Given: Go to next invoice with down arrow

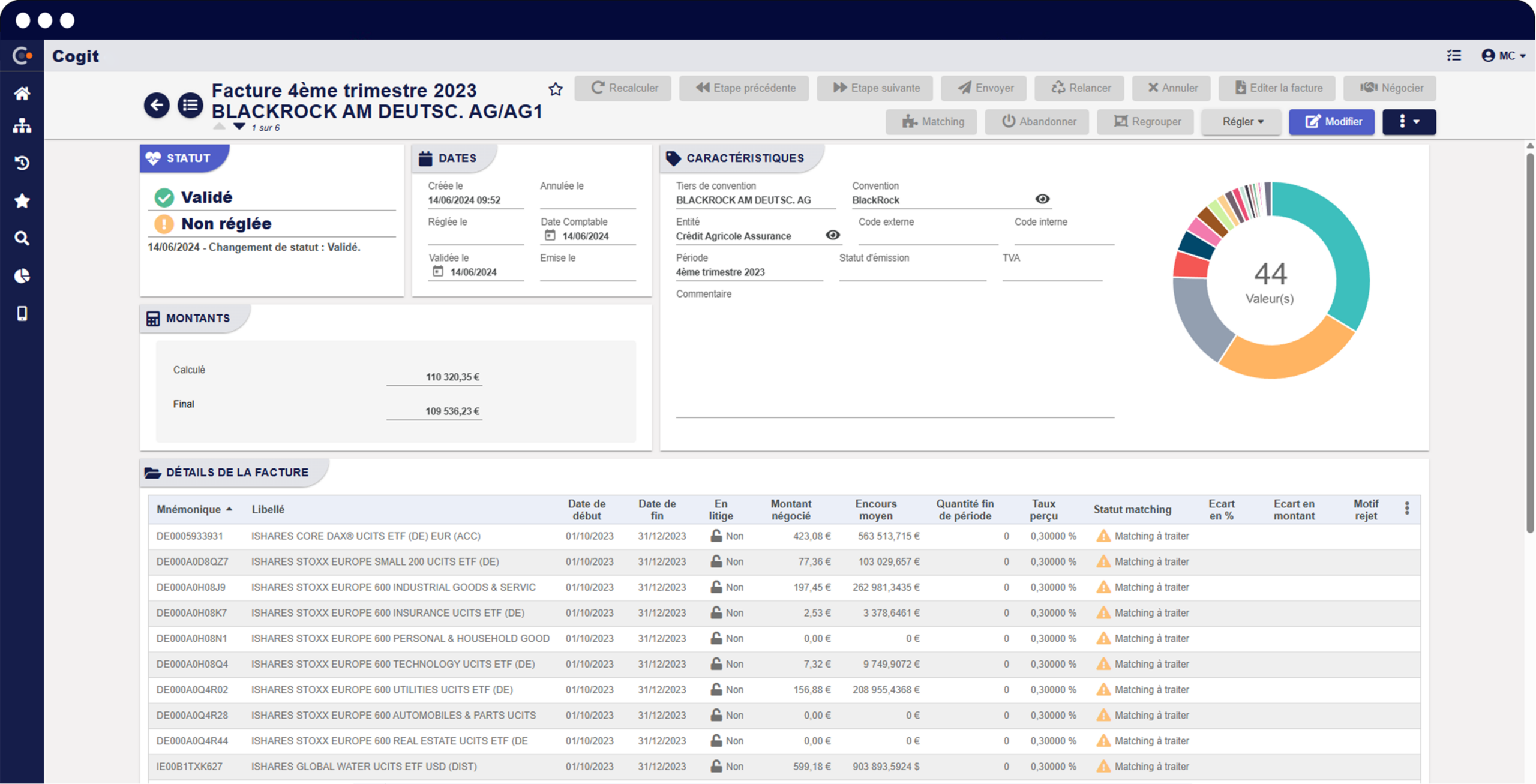Looking at the screenshot, I should click(239, 127).
